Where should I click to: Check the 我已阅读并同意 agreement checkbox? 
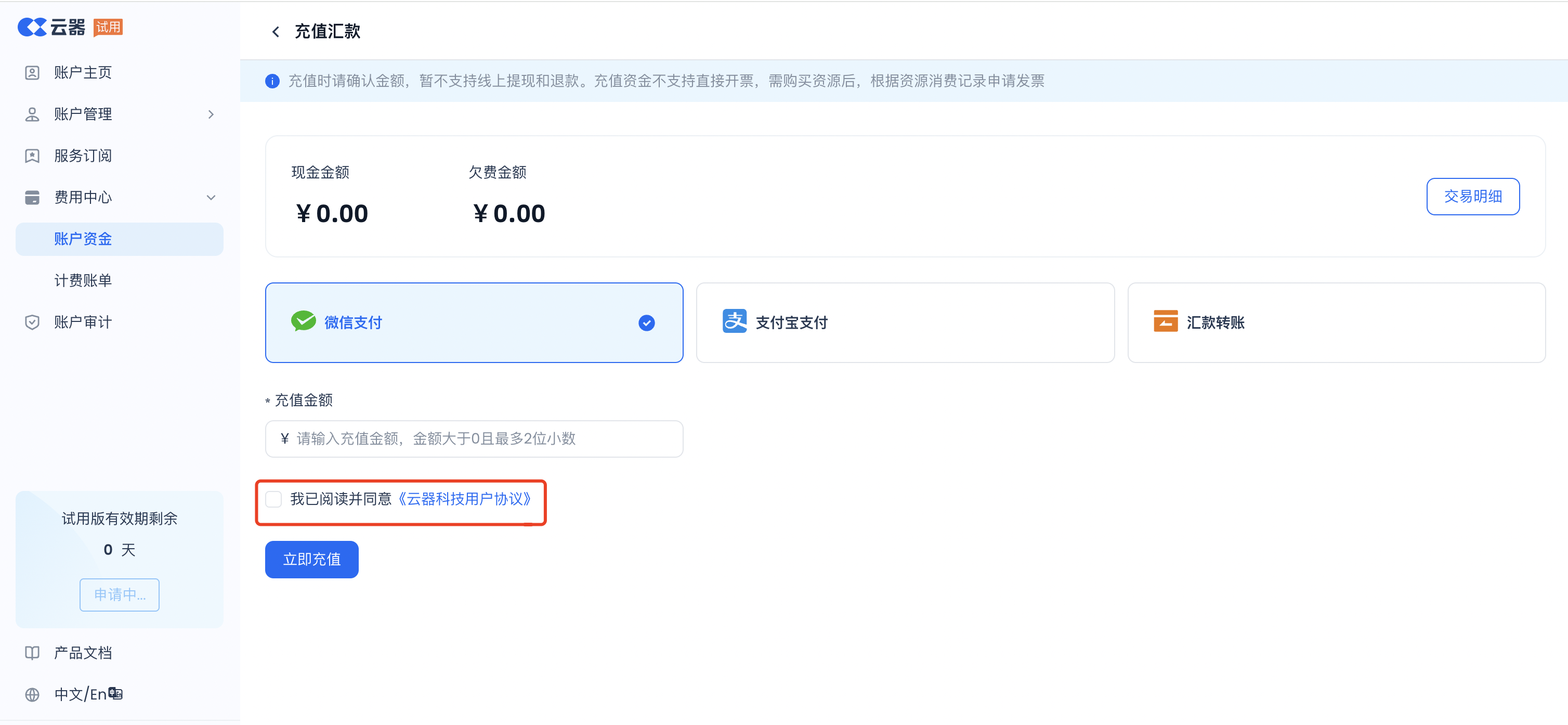click(x=274, y=499)
